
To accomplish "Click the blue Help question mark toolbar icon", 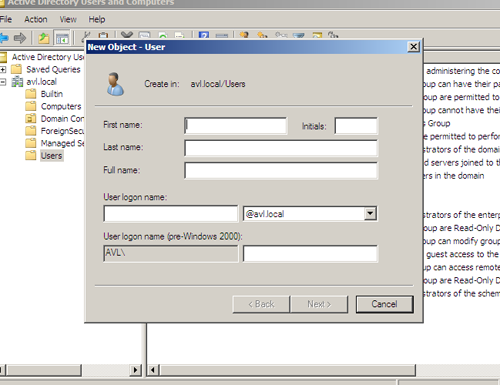I will [204, 35].
